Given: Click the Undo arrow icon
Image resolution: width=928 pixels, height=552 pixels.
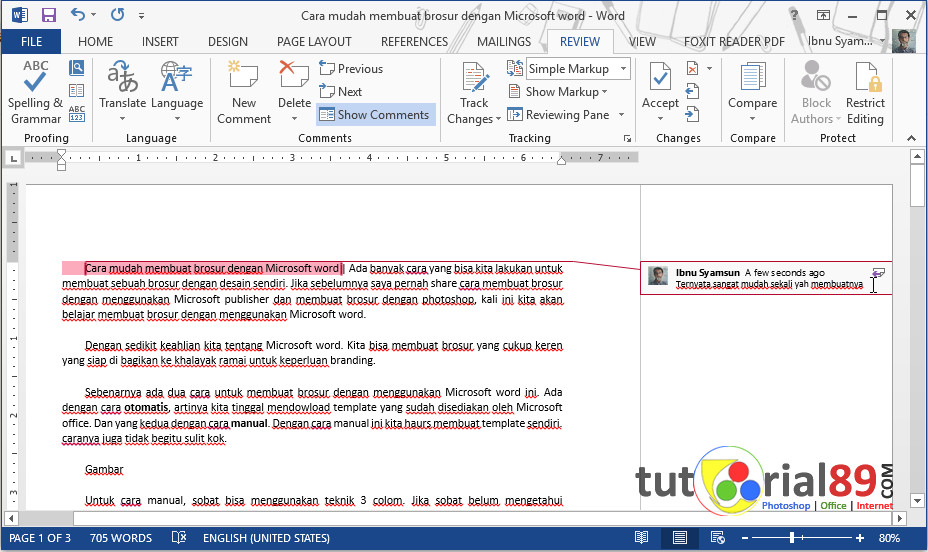Looking at the screenshot, I should (78, 14).
